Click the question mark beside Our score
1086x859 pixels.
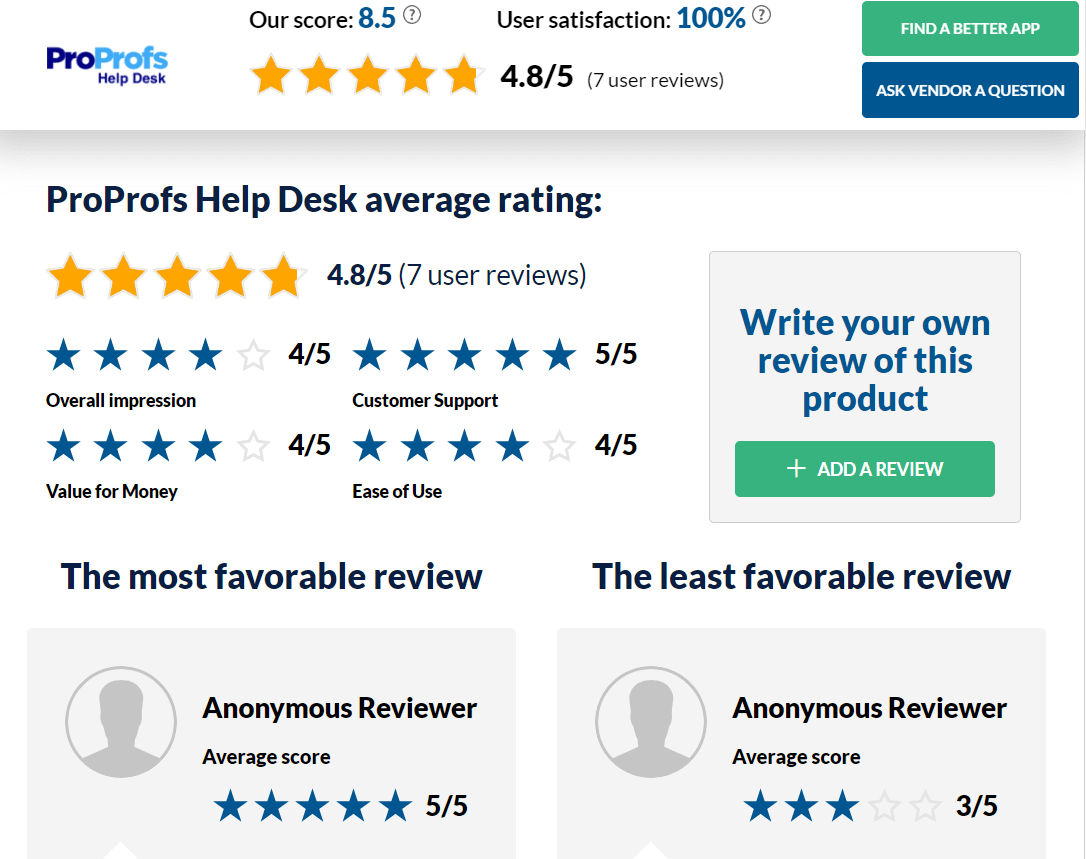coord(411,15)
